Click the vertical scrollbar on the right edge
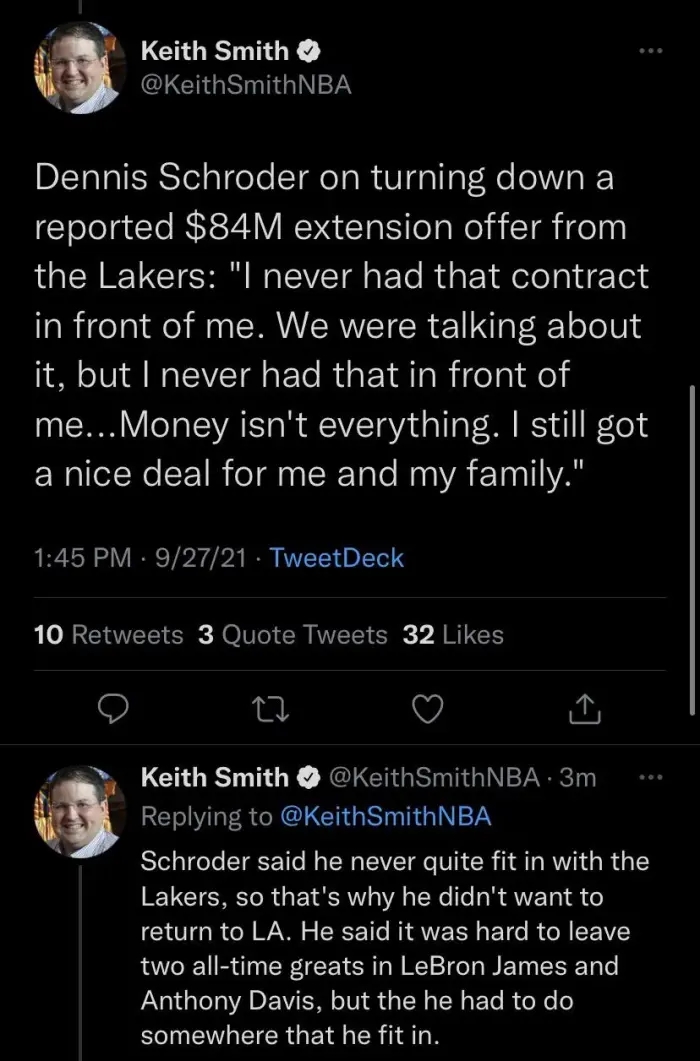The height and width of the screenshot is (1061, 700). click(x=693, y=548)
